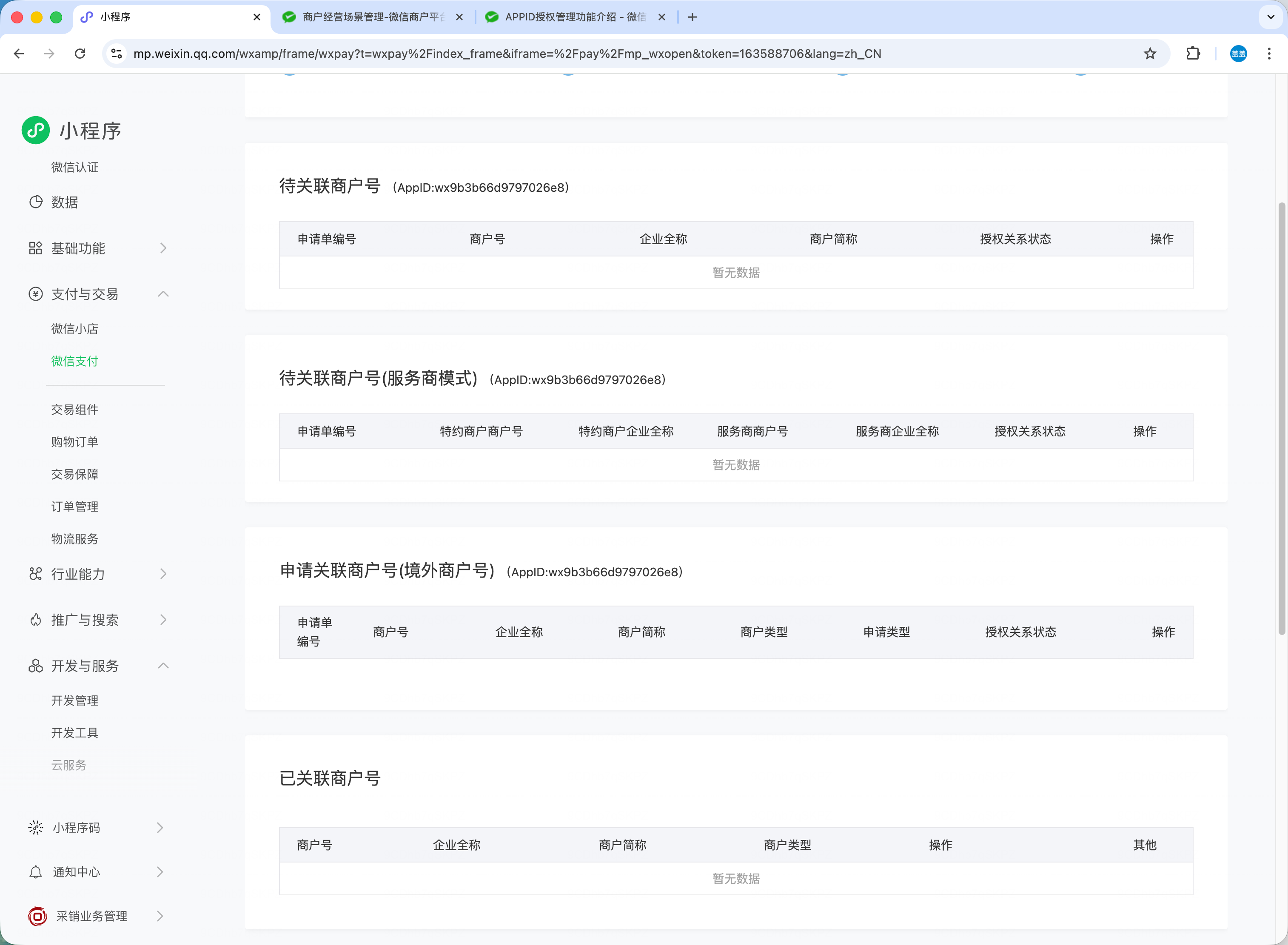The width and height of the screenshot is (1288, 945).
Task: Click the 采销业务管理 red icon
Action: coord(37,916)
